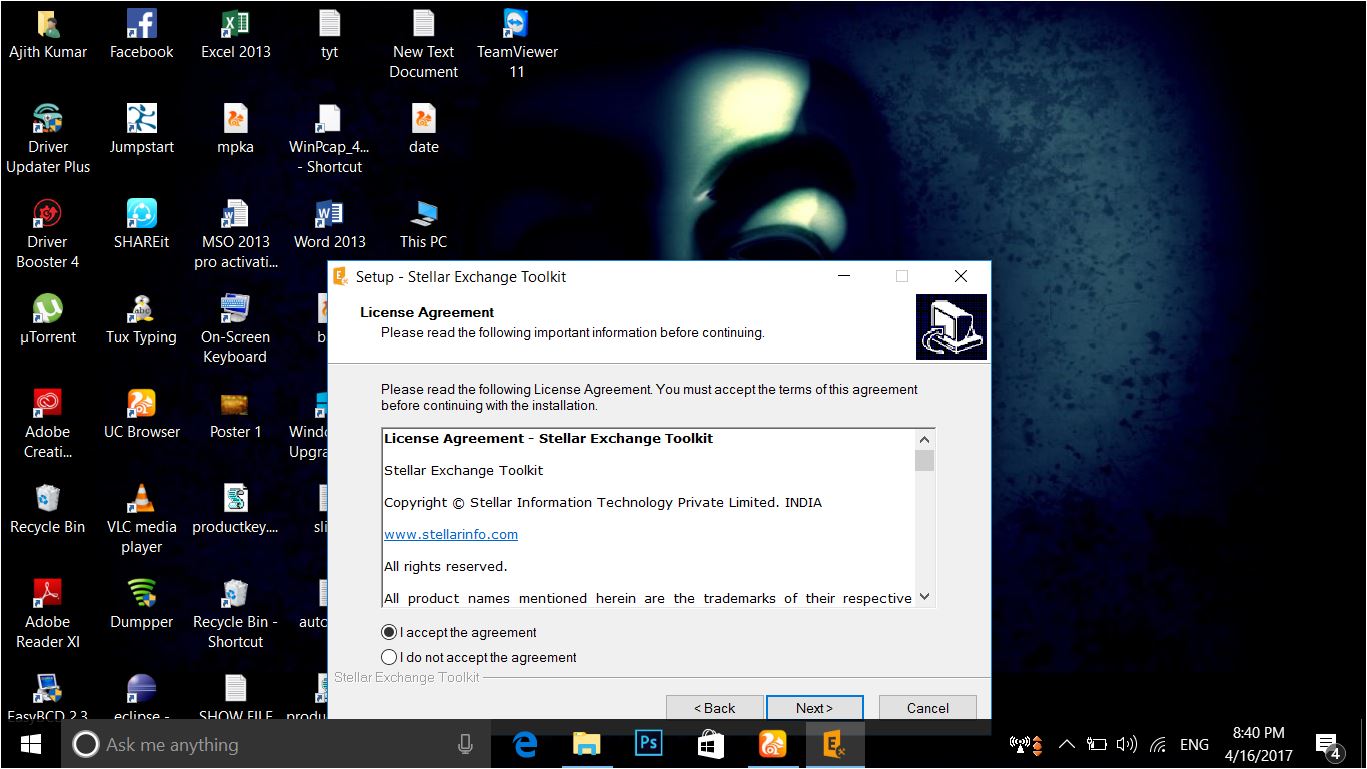Select the mpka desktop icon
Screen dimensions: 1367x769
pos(235,130)
